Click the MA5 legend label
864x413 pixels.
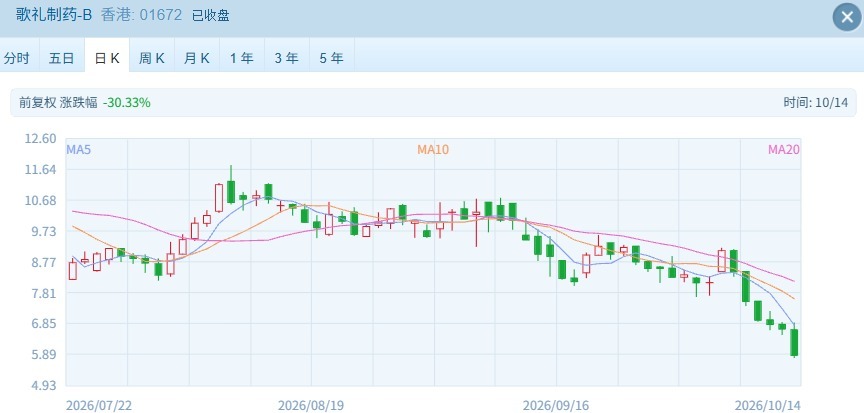(79, 149)
